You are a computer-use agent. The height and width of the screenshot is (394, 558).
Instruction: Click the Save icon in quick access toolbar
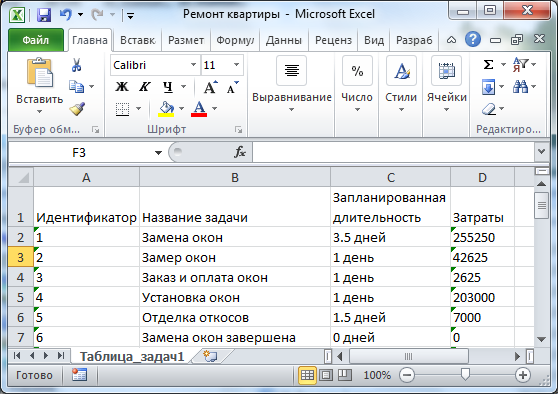[x=44, y=15]
